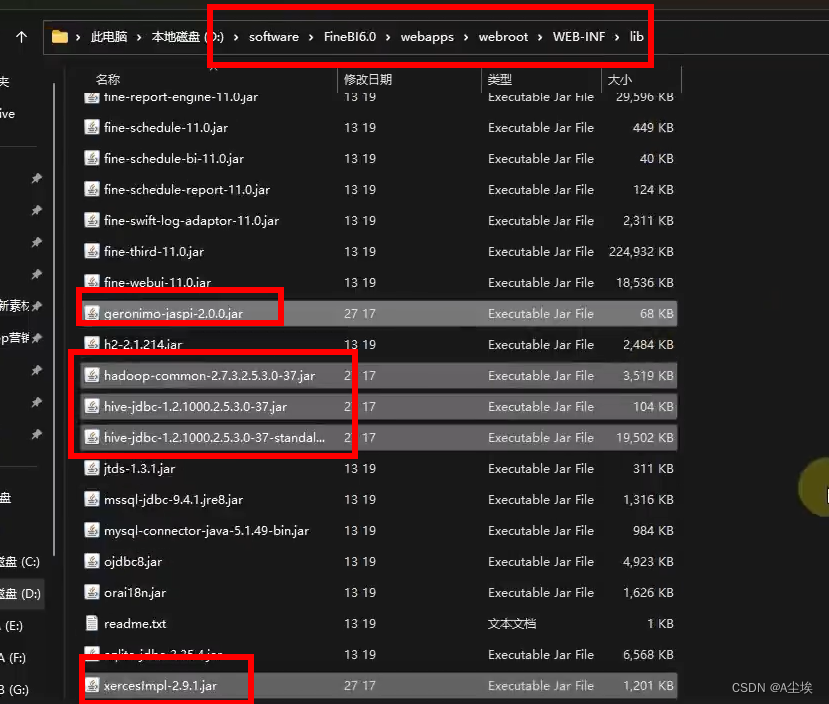Click the geronimo-jaspi-2.0.0.jar file icon
829x704 pixels.
(92, 313)
